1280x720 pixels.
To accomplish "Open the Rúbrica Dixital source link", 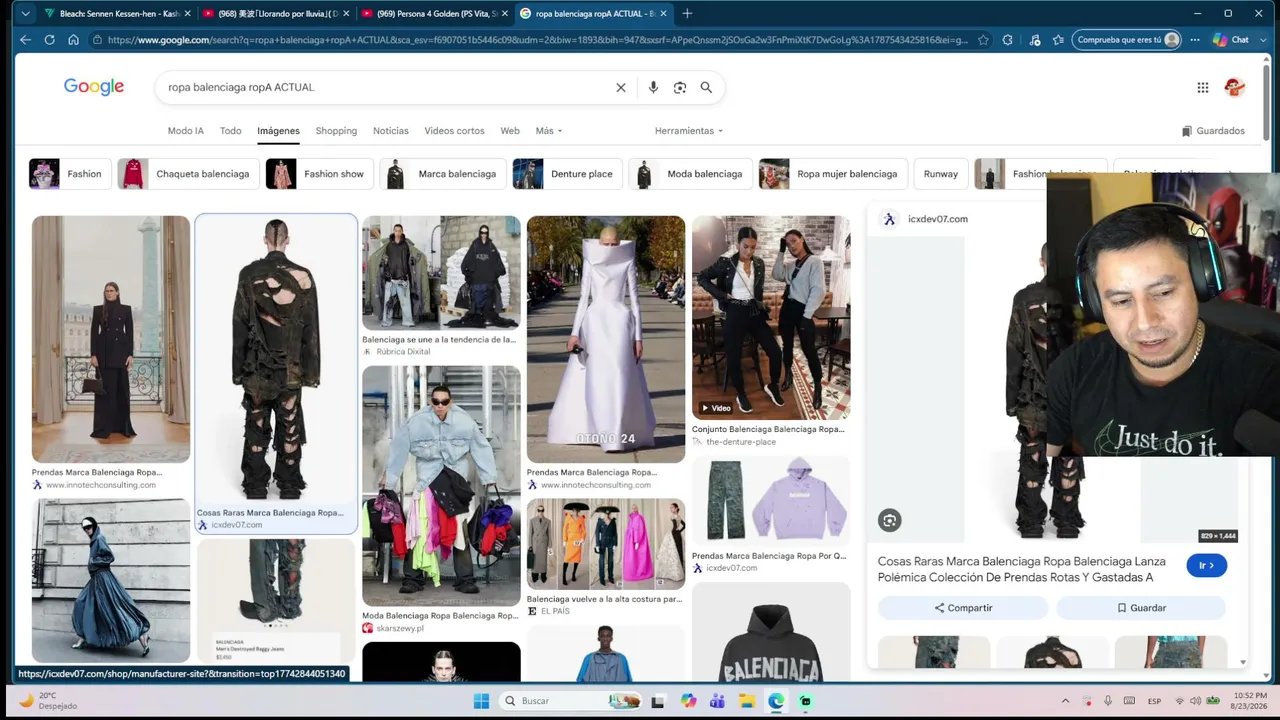I will (x=404, y=352).
